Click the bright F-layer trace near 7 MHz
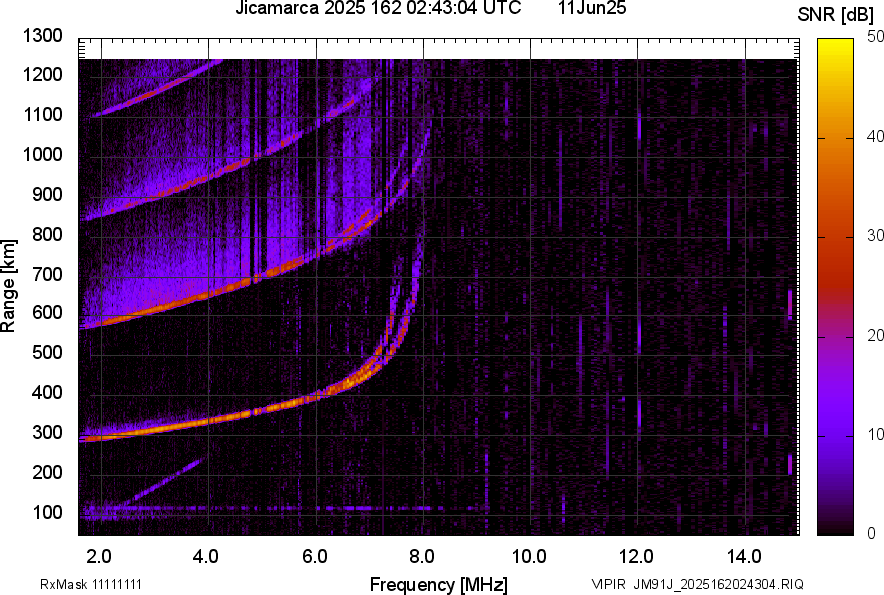 366,370
